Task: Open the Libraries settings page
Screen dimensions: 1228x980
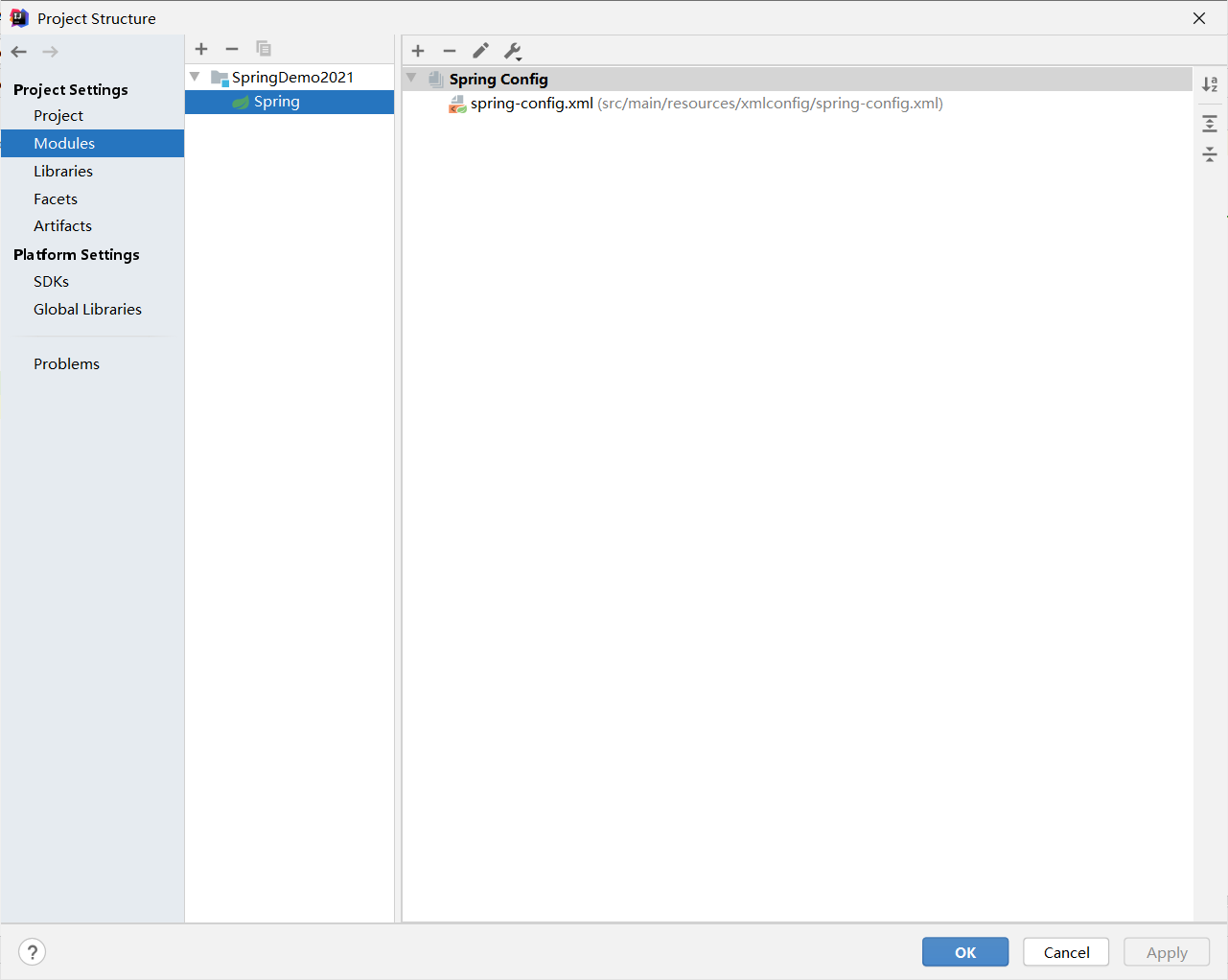Action: tap(63, 171)
